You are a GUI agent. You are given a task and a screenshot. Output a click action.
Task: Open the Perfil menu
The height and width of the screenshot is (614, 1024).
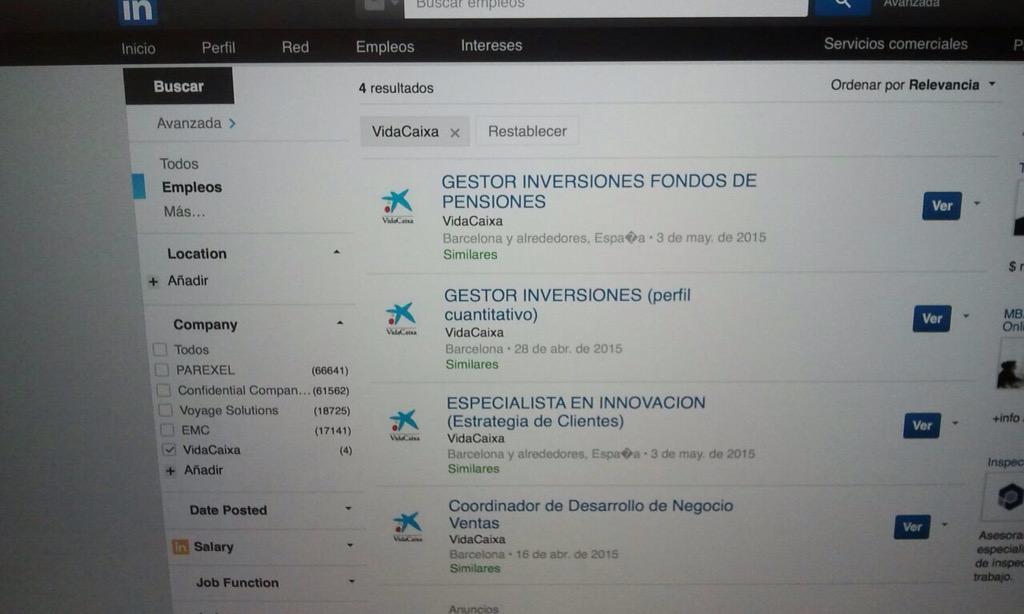pyautogui.click(x=218, y=48)
